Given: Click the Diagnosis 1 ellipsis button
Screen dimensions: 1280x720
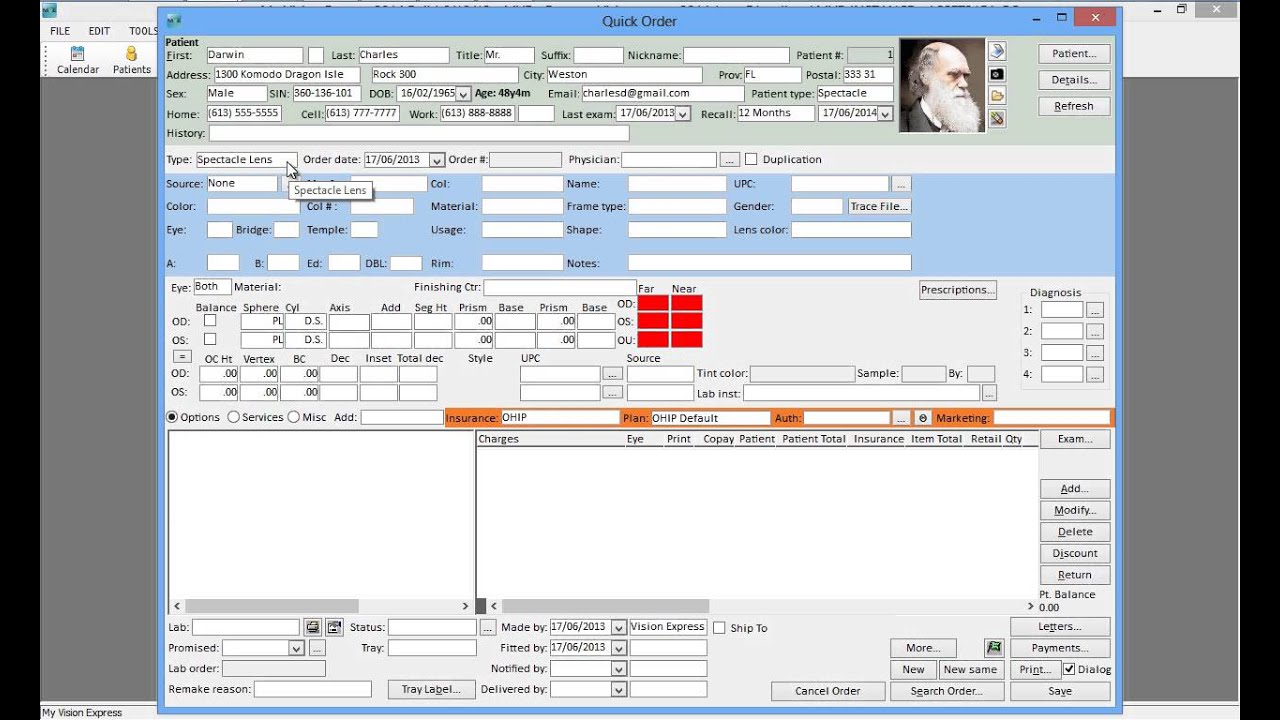Looking at the screenshot, I should (x=1095, y=310).
